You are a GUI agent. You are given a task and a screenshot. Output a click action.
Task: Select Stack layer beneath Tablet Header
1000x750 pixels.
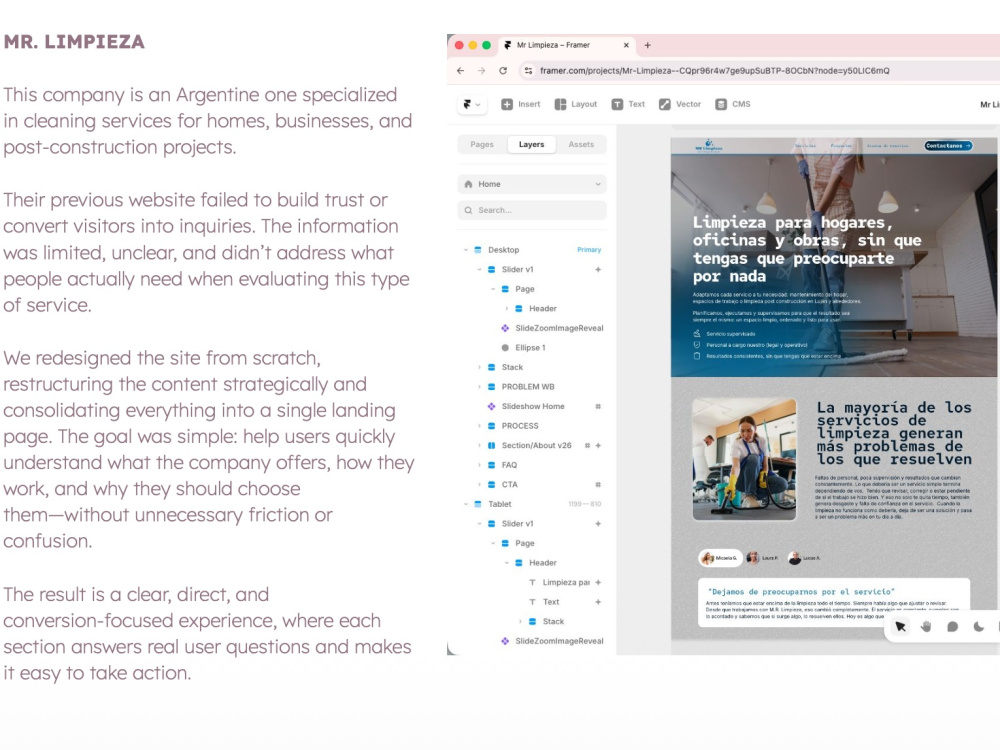click(x=554, y=622)
